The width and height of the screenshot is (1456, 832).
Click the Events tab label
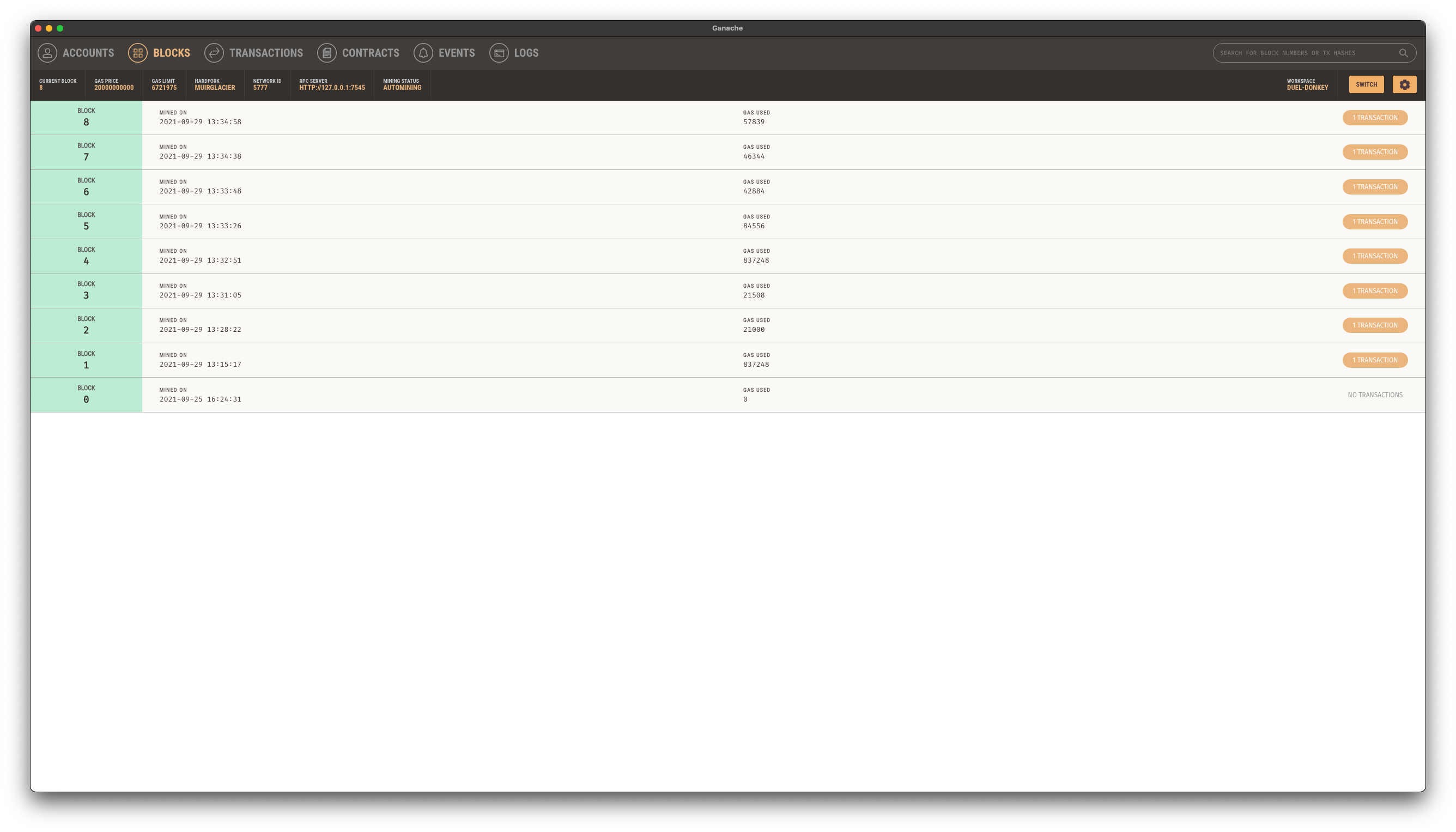click(x=457, y=52)
